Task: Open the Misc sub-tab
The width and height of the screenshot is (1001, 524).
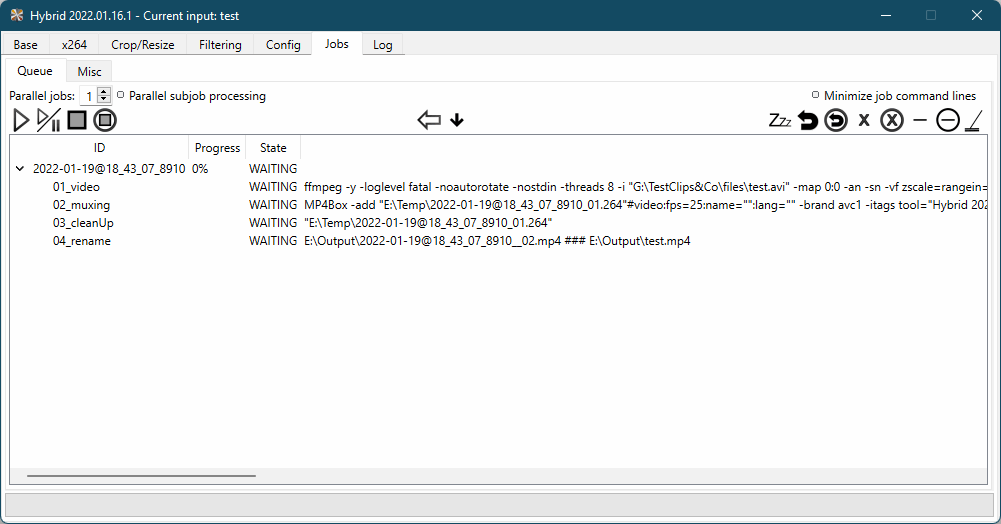Action: (x=89, y=72)
